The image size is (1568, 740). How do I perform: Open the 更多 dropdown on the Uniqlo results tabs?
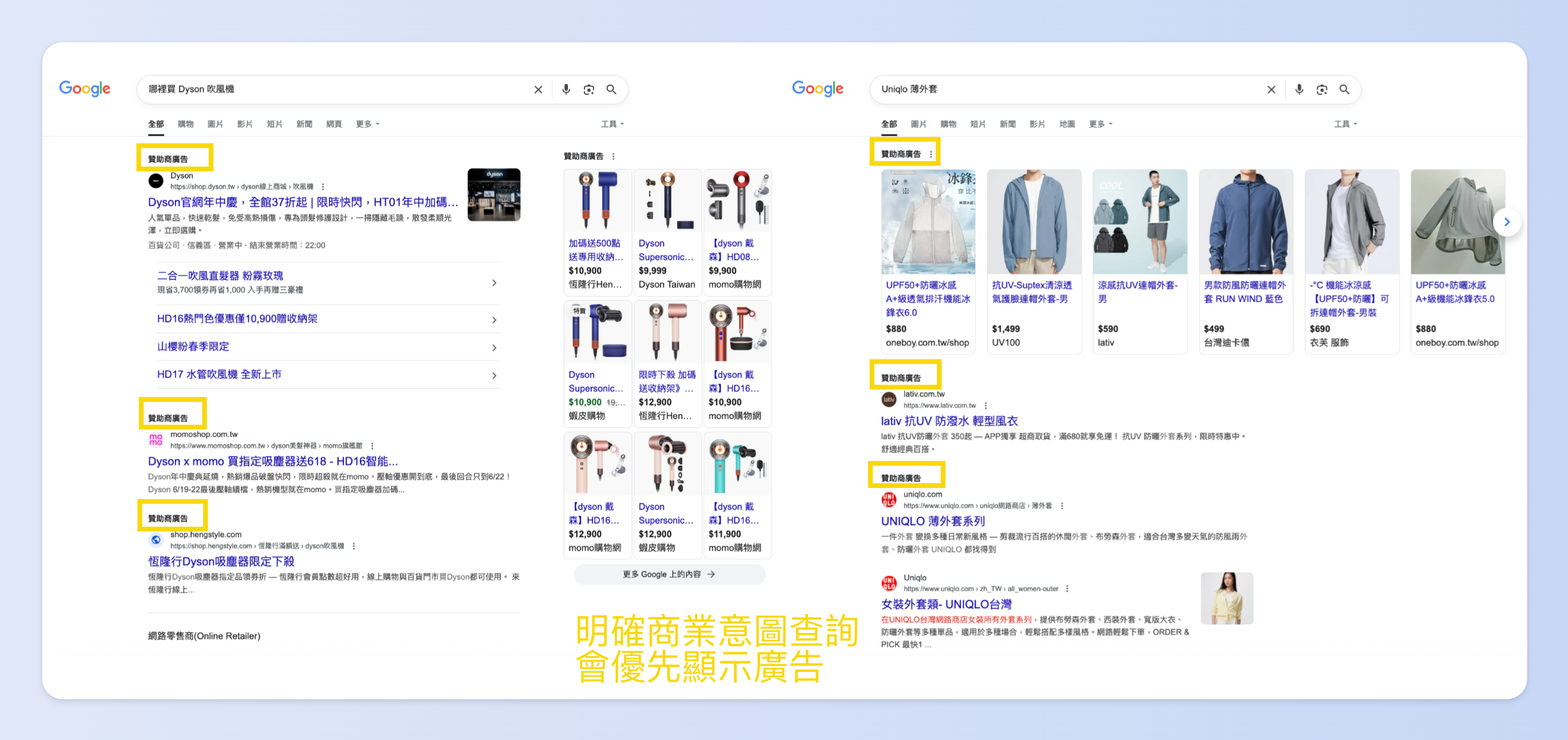click(1100, 124)
